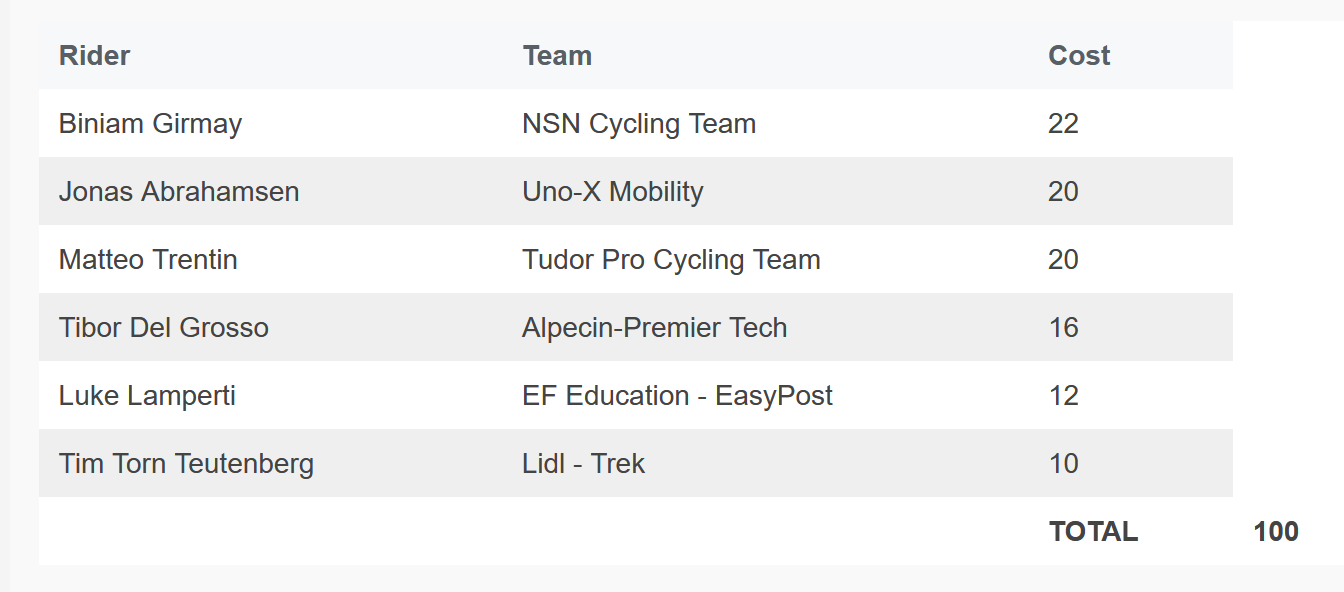Open the EF Education - EasyPost entry

[x=677, y=396]
